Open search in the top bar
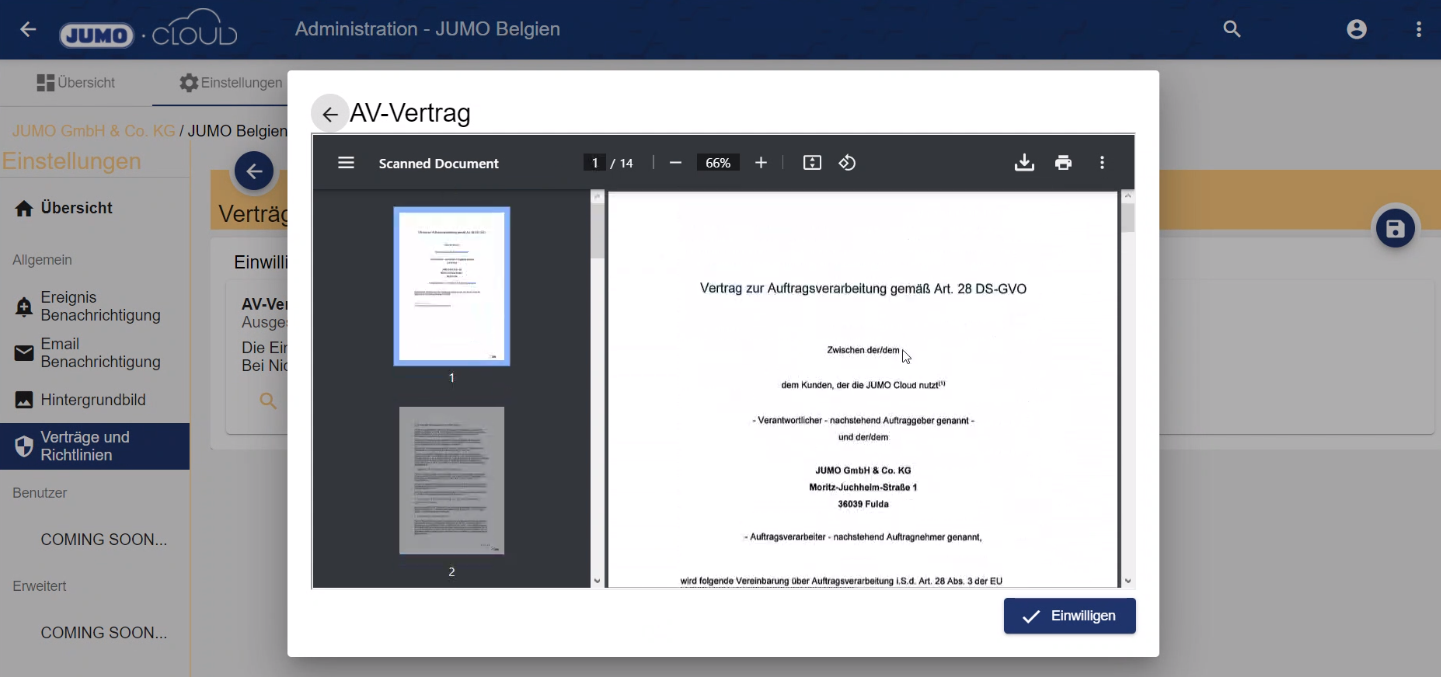 tap(1232, 29)
